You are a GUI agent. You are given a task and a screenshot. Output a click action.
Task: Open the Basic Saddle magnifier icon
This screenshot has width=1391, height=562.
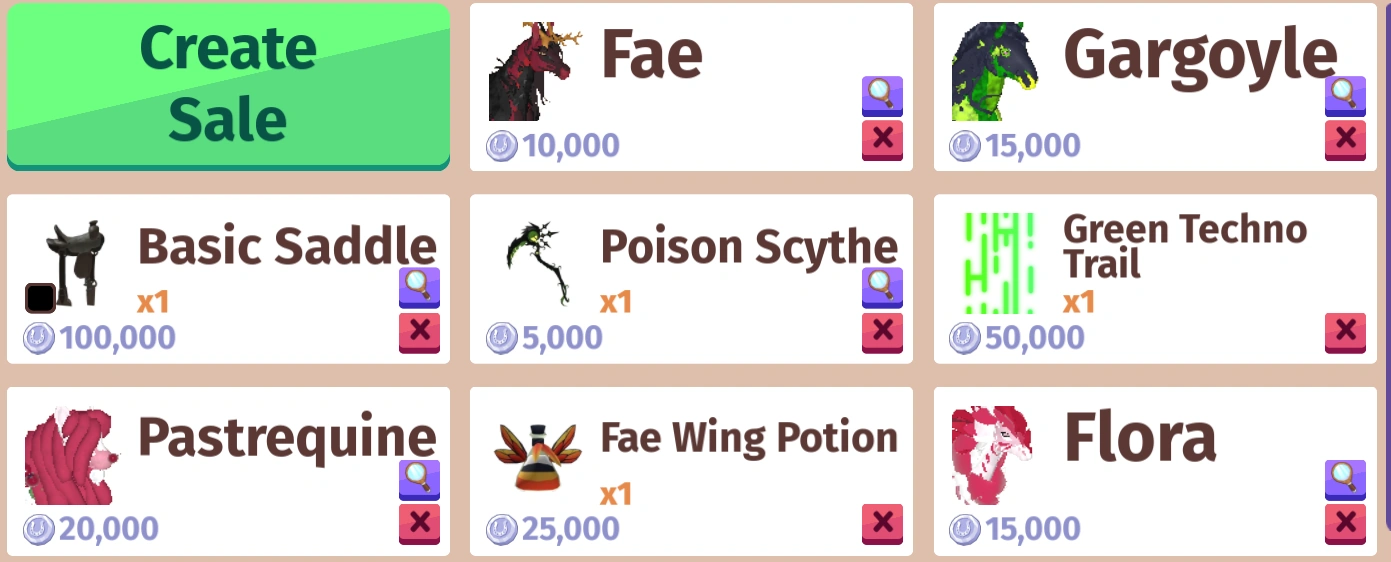click(419, 288)
